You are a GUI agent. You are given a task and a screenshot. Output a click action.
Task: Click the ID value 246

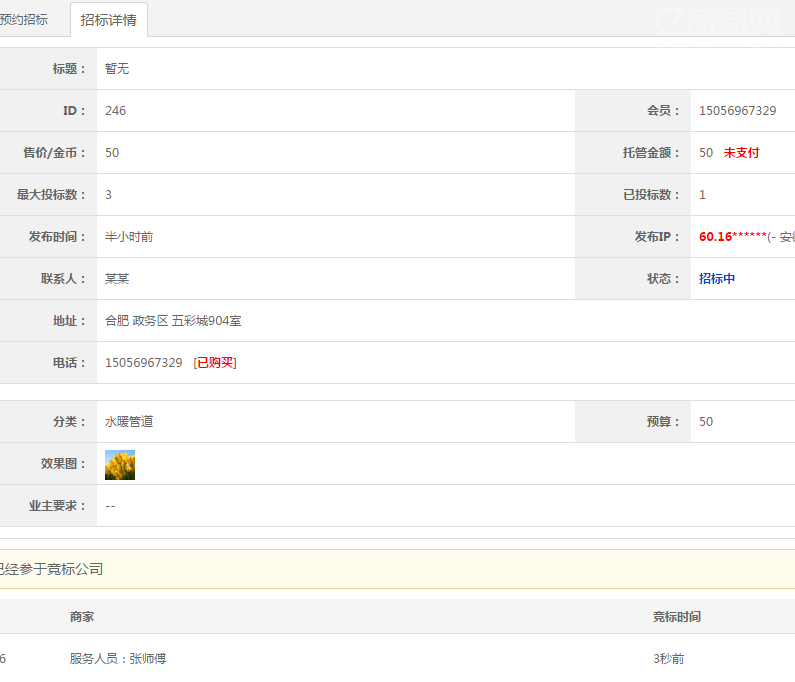pyautogui.click(x=116, y=111)
